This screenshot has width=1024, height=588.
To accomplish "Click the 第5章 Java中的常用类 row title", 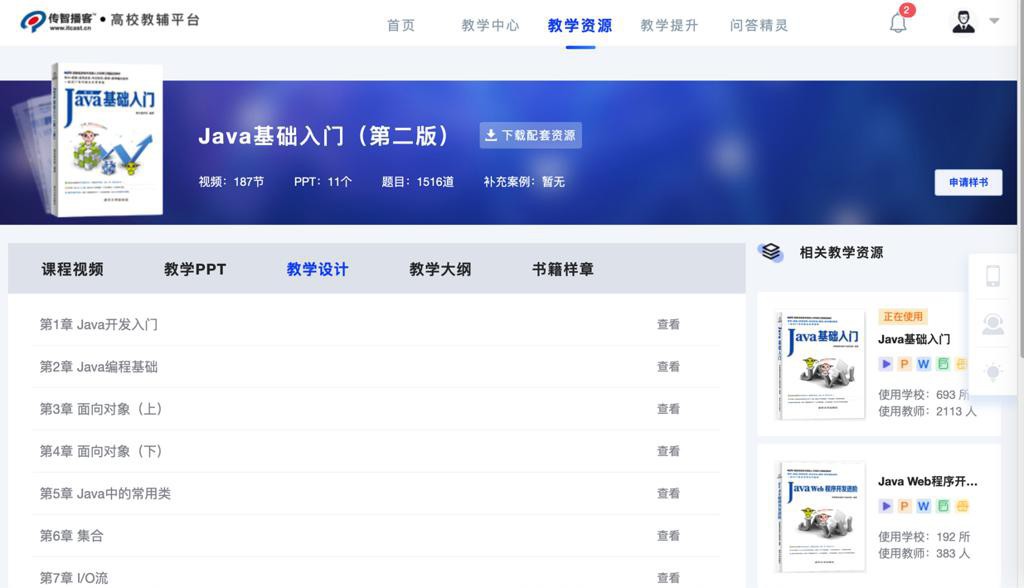I will point(105,493).
